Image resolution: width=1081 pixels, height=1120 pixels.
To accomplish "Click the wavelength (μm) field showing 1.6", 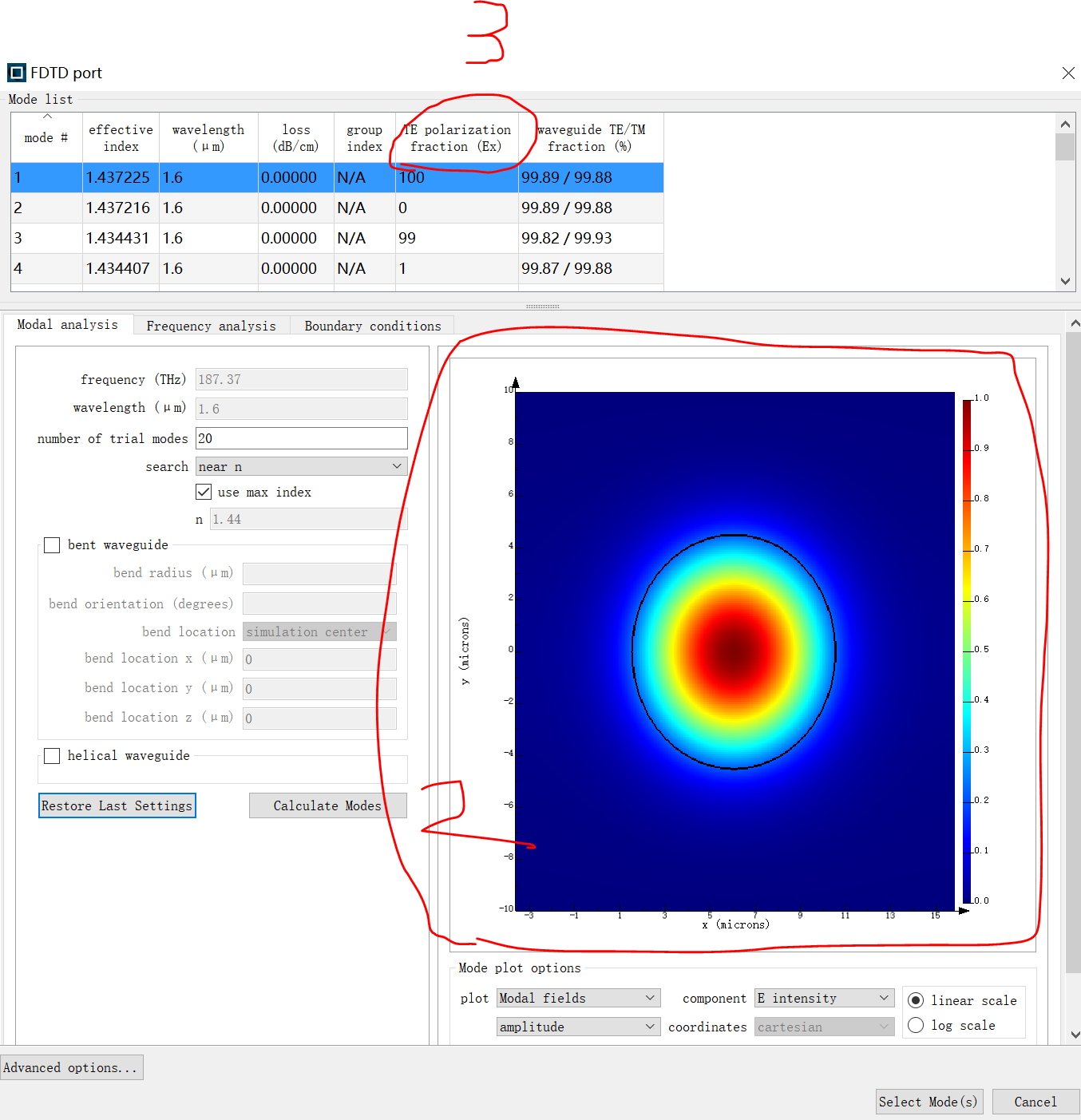I will pyautogui.click(x=302, y=409).
